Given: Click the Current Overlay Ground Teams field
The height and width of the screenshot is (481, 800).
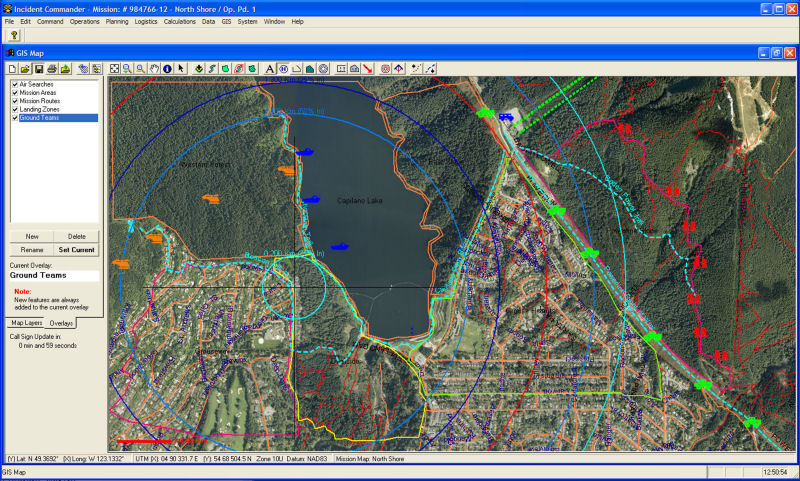Looking at the screenshot, I should coord(54,275).
